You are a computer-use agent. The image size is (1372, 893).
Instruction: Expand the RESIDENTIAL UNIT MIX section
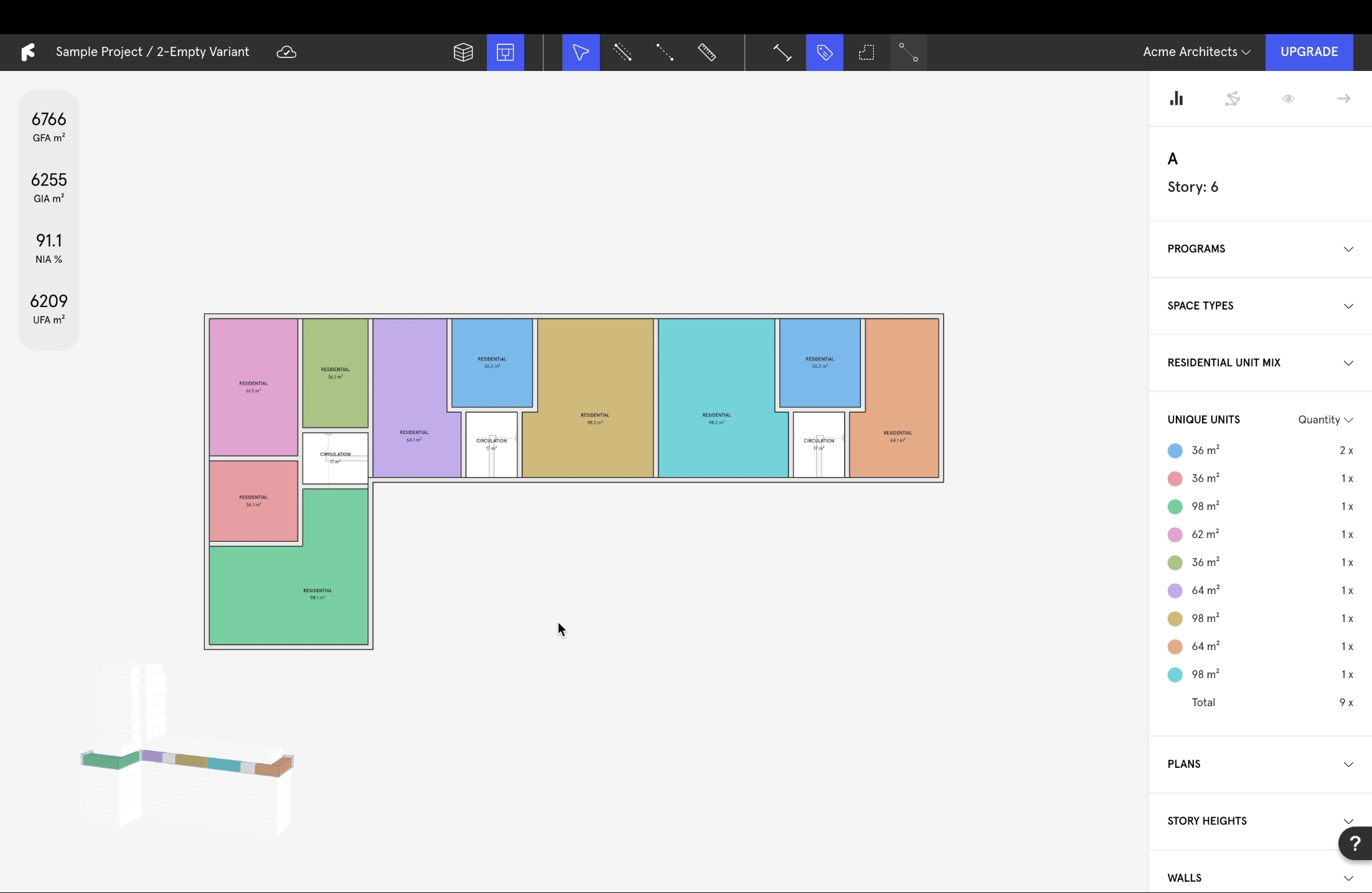click(1260, 363)
